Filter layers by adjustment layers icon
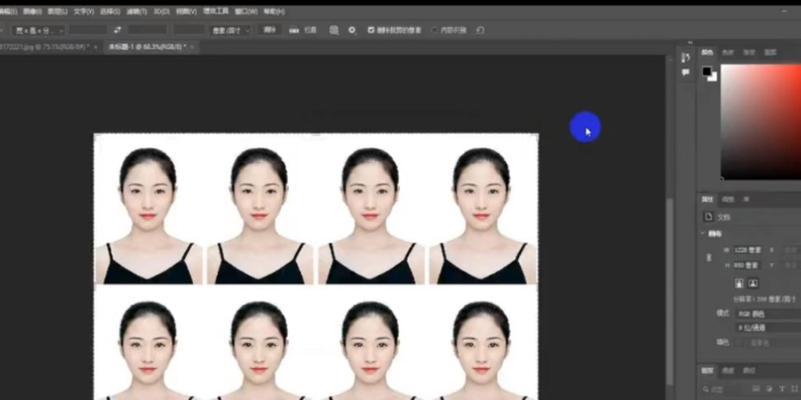The height and width of the screenshot is (400, 801). point(770,389)
